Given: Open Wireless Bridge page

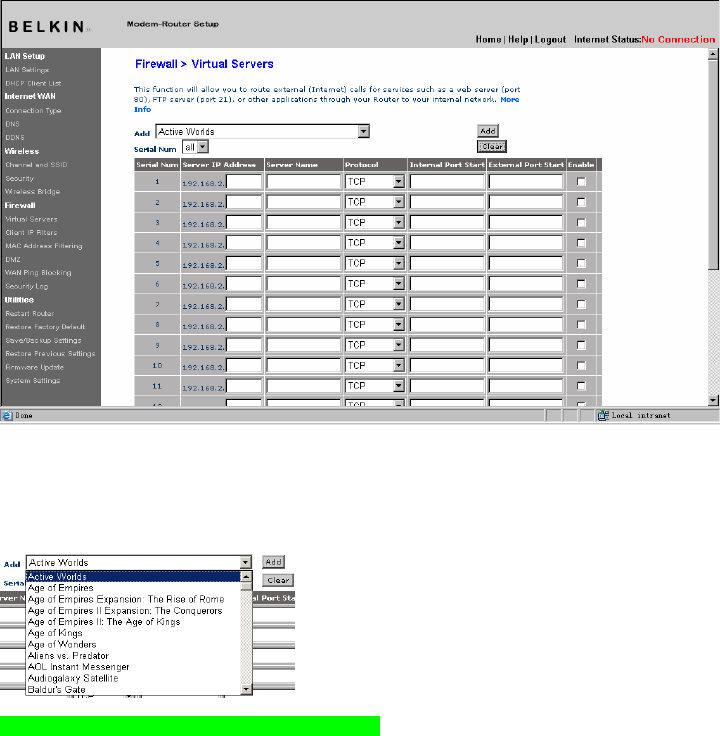Looking at the screenshot, I should point(32,192).
